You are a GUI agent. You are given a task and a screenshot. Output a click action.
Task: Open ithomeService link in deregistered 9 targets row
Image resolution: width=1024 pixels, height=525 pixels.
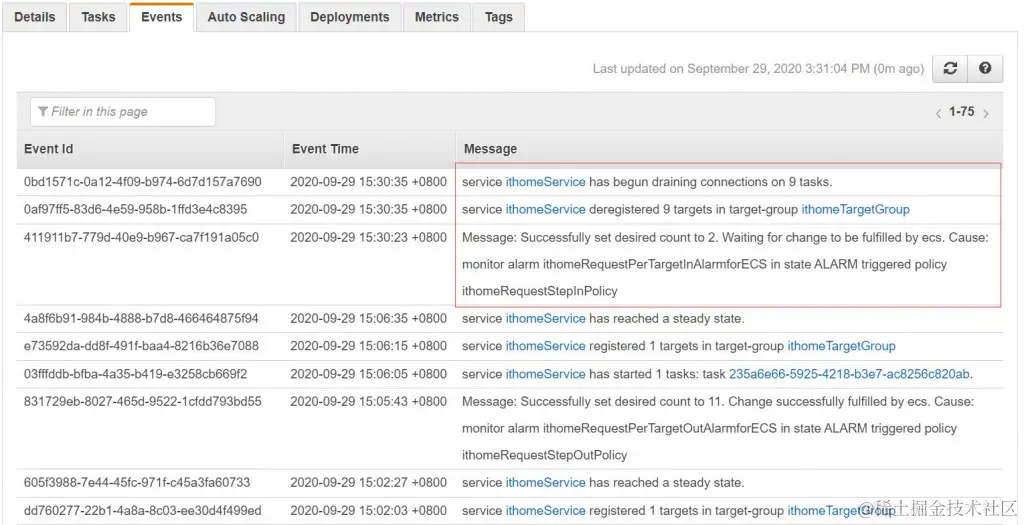(545, 210)
